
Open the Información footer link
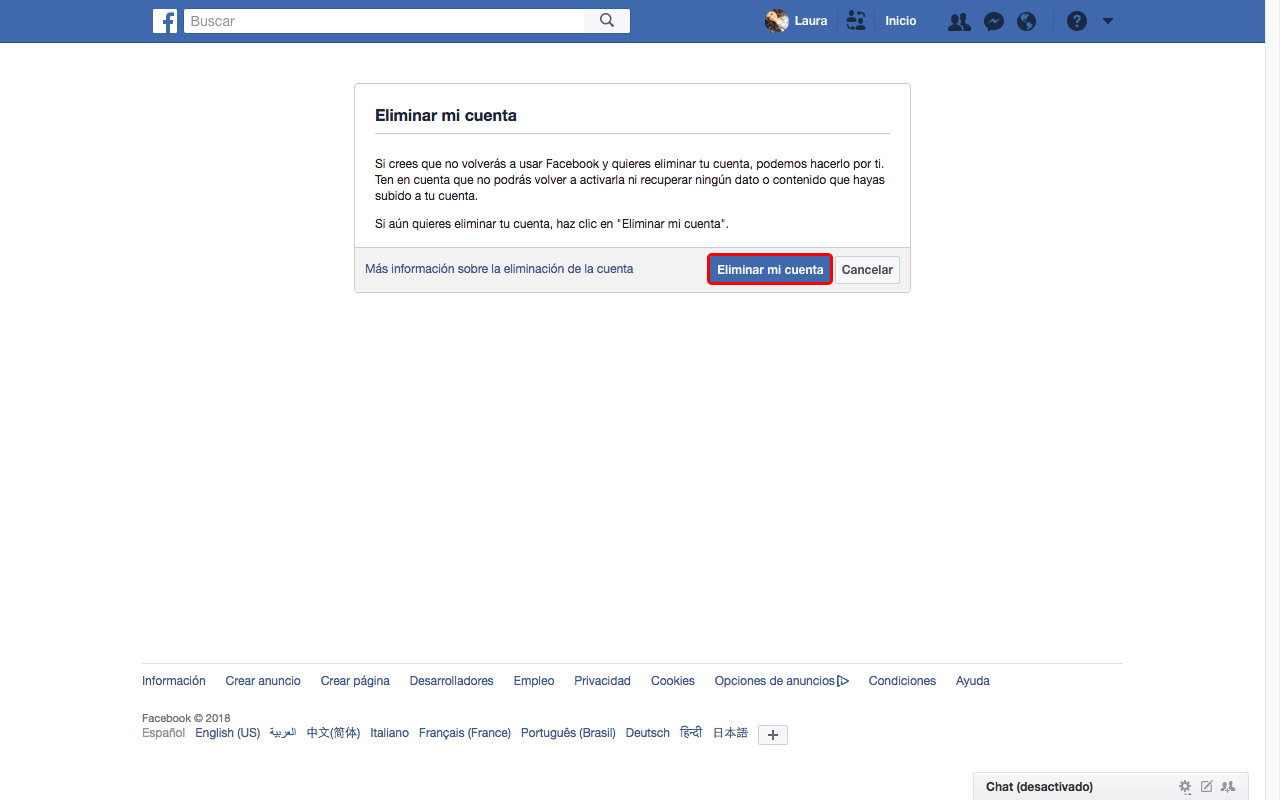click(x=174, y=681)
